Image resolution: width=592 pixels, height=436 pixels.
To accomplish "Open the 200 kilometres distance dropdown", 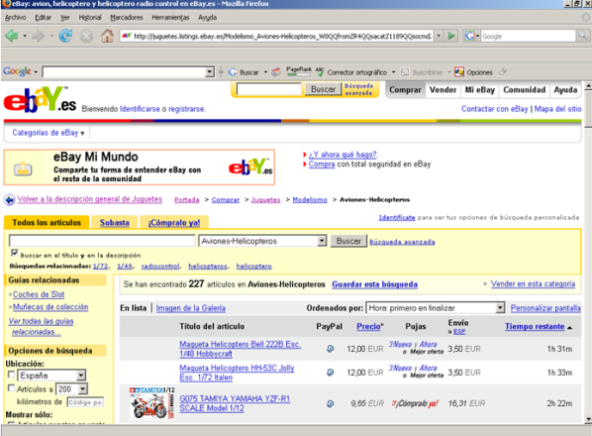I will tap(83, 389).
